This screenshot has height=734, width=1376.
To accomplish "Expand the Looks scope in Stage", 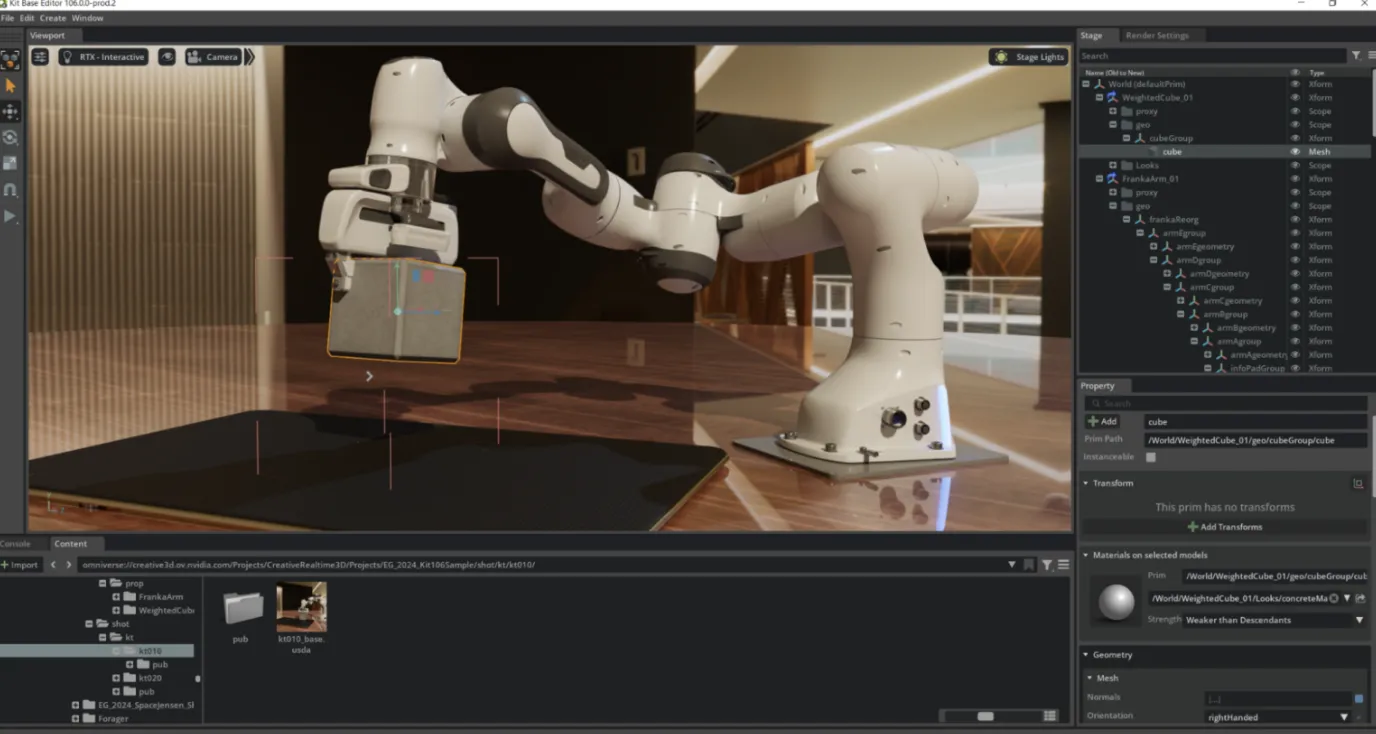I will click(x=1113, y=165).
